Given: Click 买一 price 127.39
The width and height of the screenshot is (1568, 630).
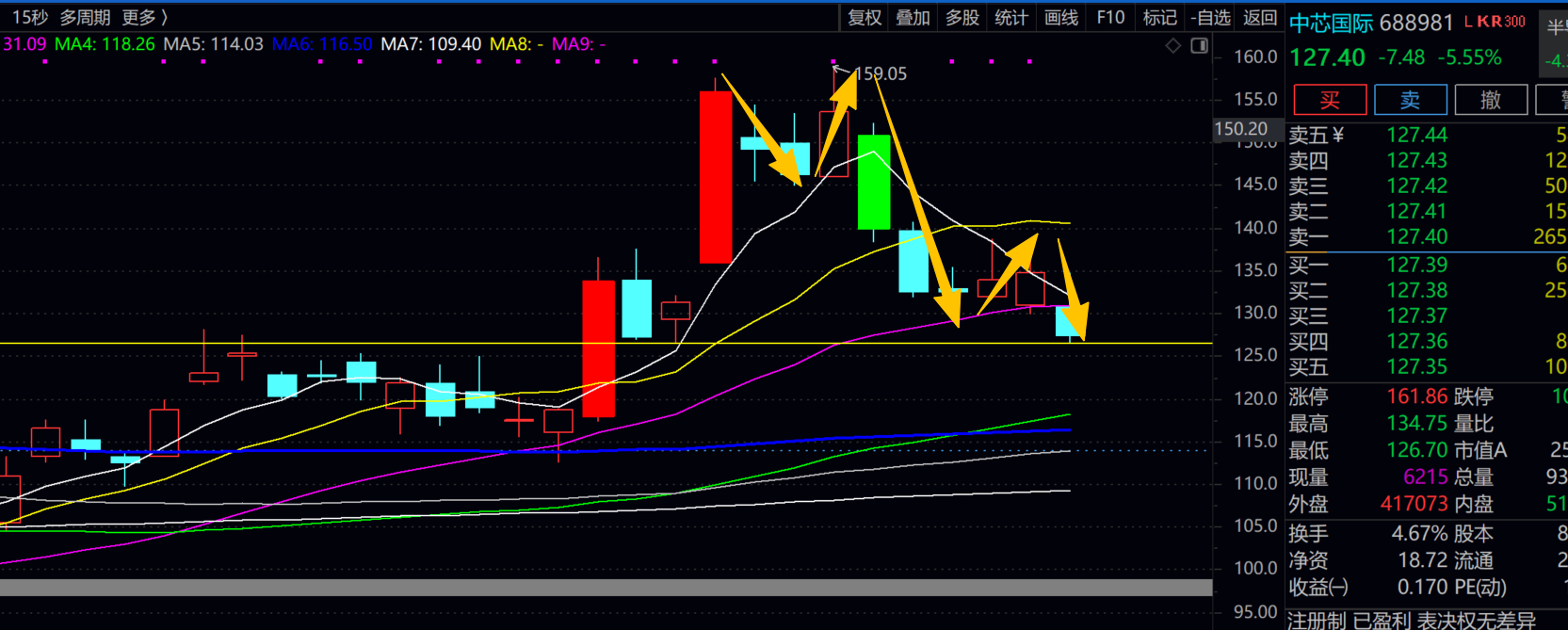Looking at the screenshot, I should (1416, 266).
